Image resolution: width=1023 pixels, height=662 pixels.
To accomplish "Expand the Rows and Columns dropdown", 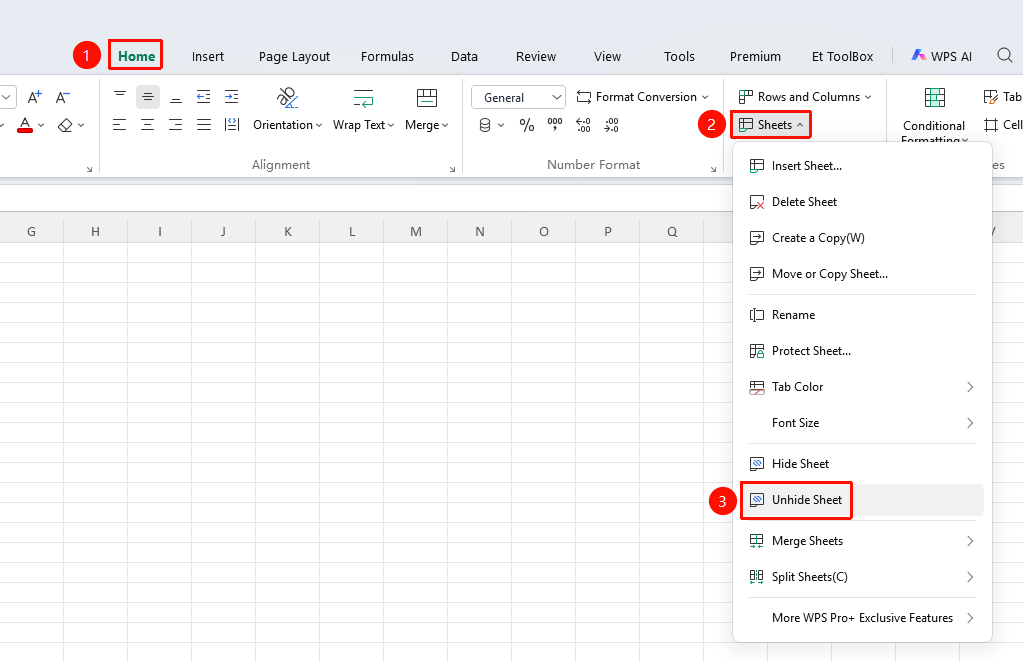I will pyautogui.click(x=804, y=97).
